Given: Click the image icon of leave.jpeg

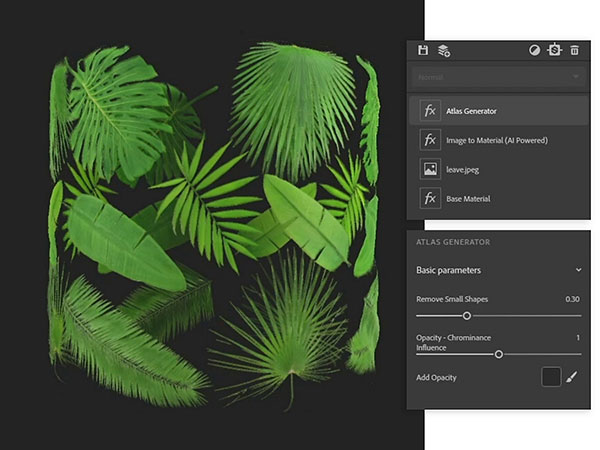Looking at the screenshot, I should pyautogui.click(x=430, y=169).
